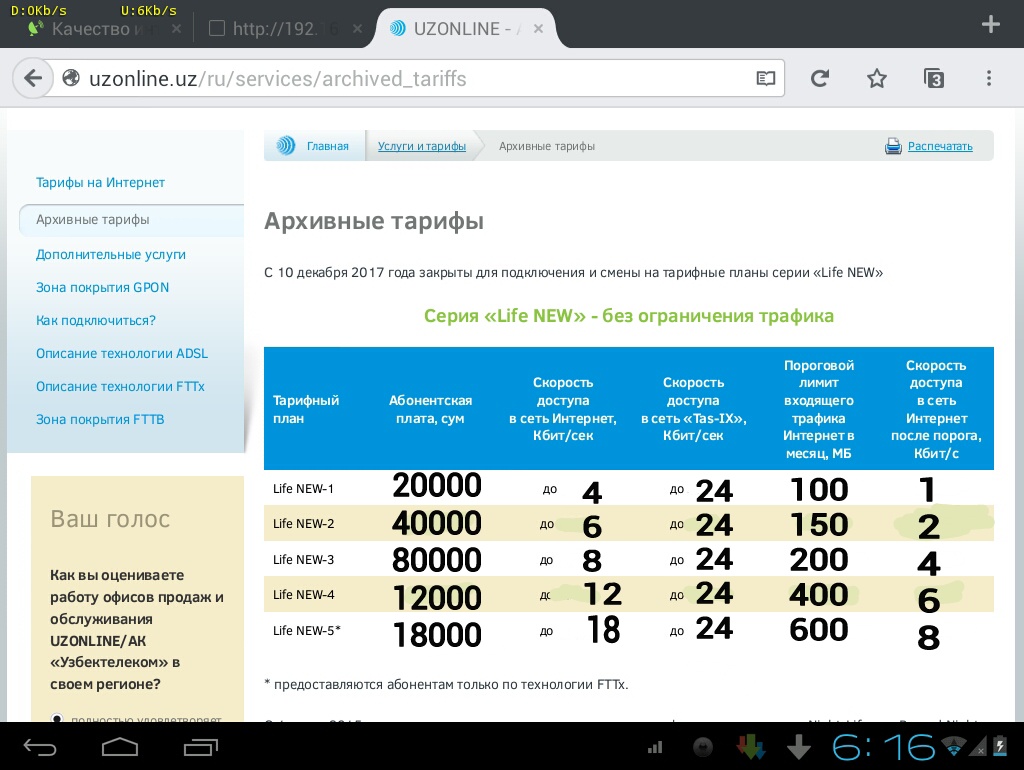Bookmark this page with the star icon

[876, 78]
